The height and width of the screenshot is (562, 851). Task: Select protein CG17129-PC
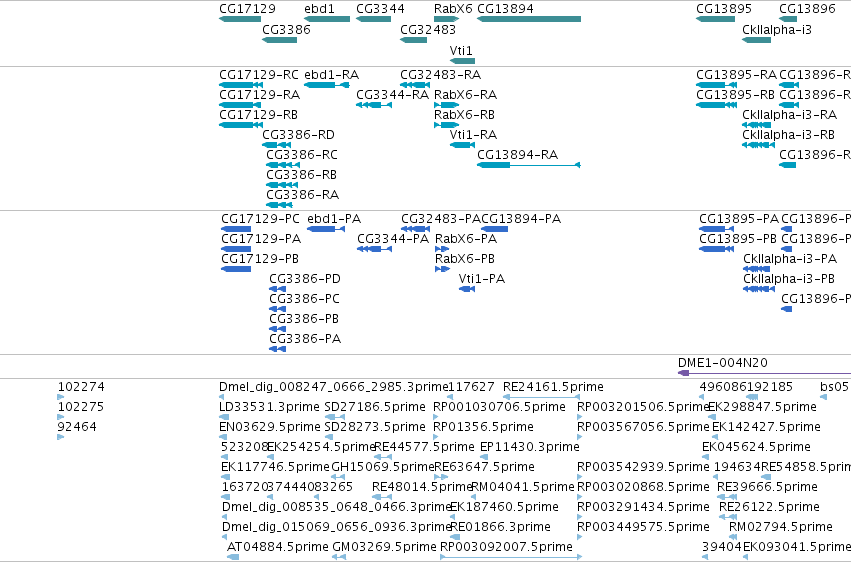click(x=236, y=229)
